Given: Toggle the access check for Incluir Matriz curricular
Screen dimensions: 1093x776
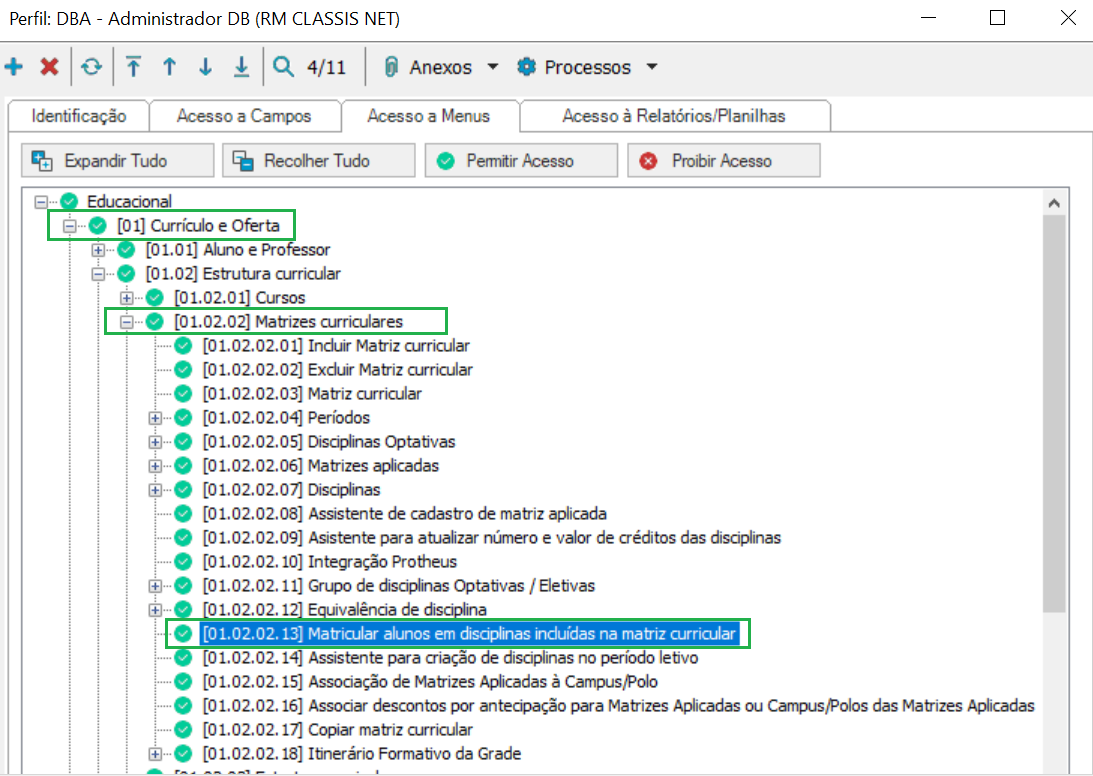Looking at the screenshot, I should click(183, 346).
